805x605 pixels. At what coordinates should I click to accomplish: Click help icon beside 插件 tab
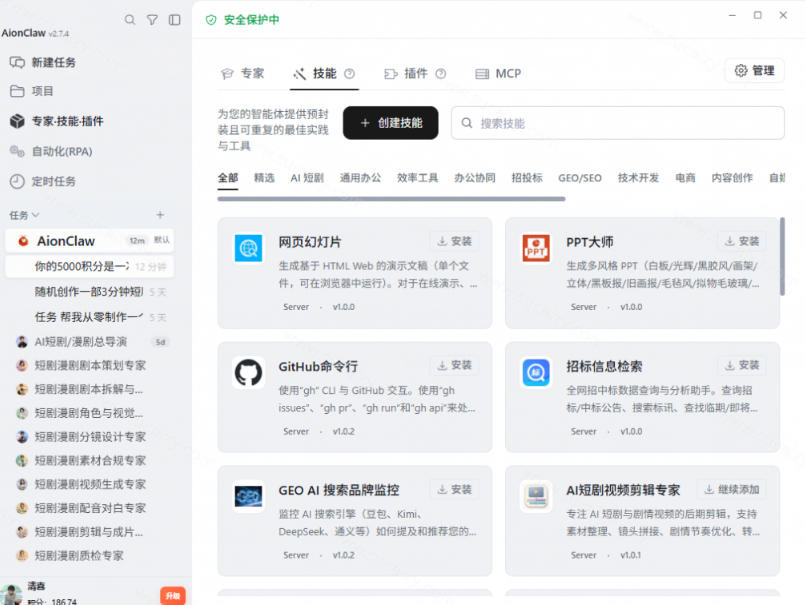[440, 73]
